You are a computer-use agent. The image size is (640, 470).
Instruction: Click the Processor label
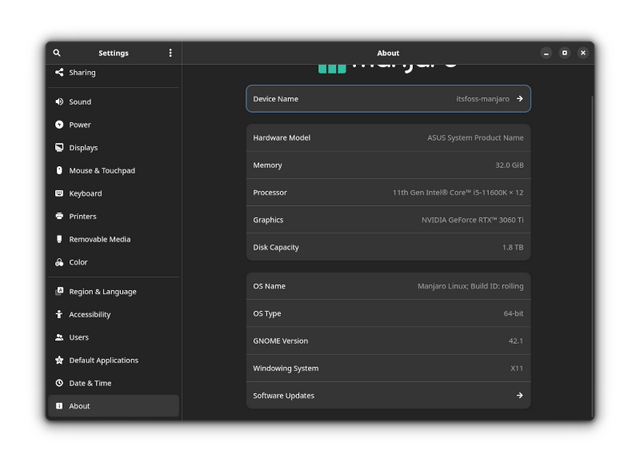point(270,193)
